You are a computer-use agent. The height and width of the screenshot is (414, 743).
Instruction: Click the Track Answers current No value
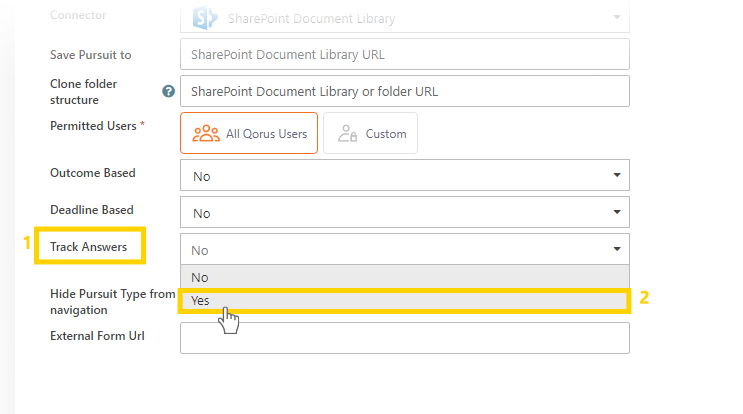click(x=199, y=250)
